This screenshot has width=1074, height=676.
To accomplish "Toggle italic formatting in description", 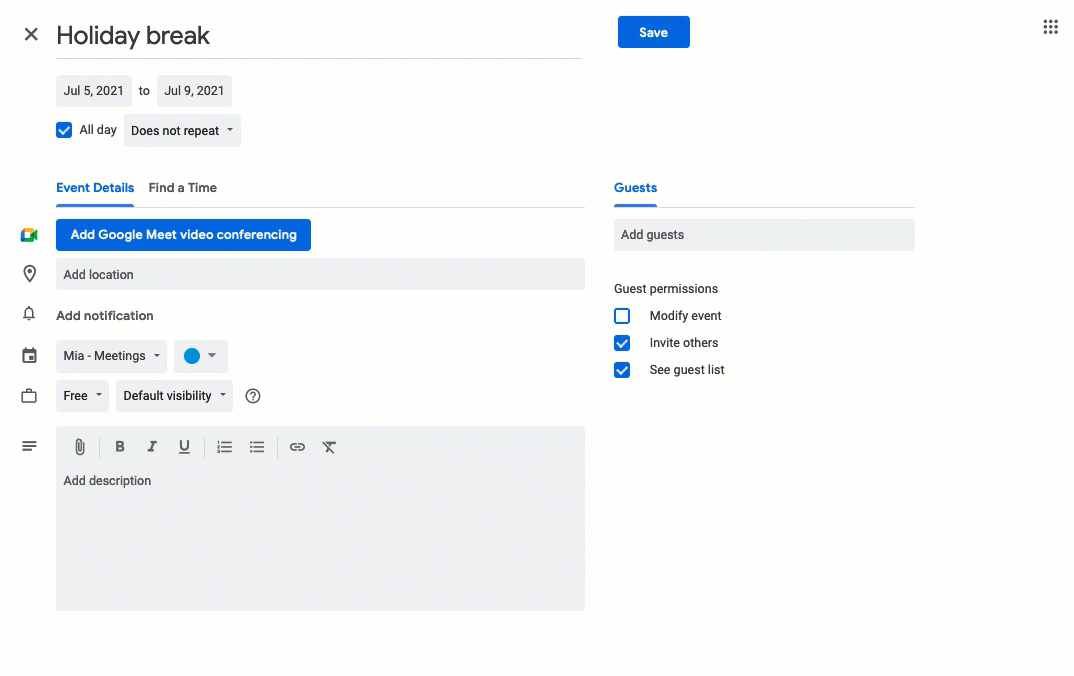I will (x=151, y=447).
